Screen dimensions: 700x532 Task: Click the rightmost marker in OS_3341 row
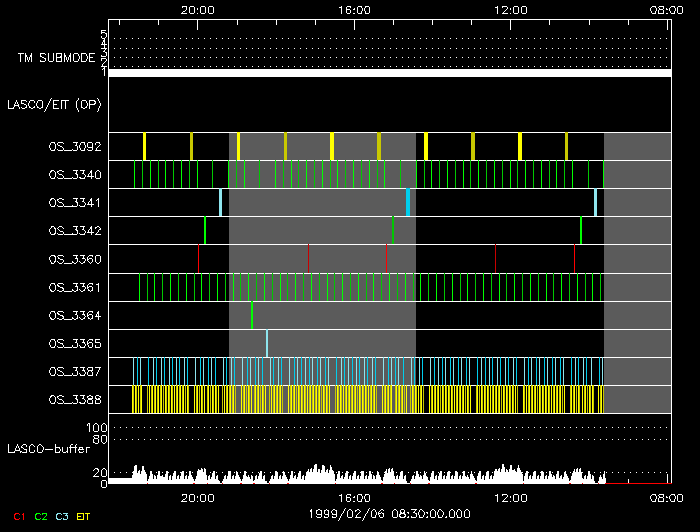point(596,202)
